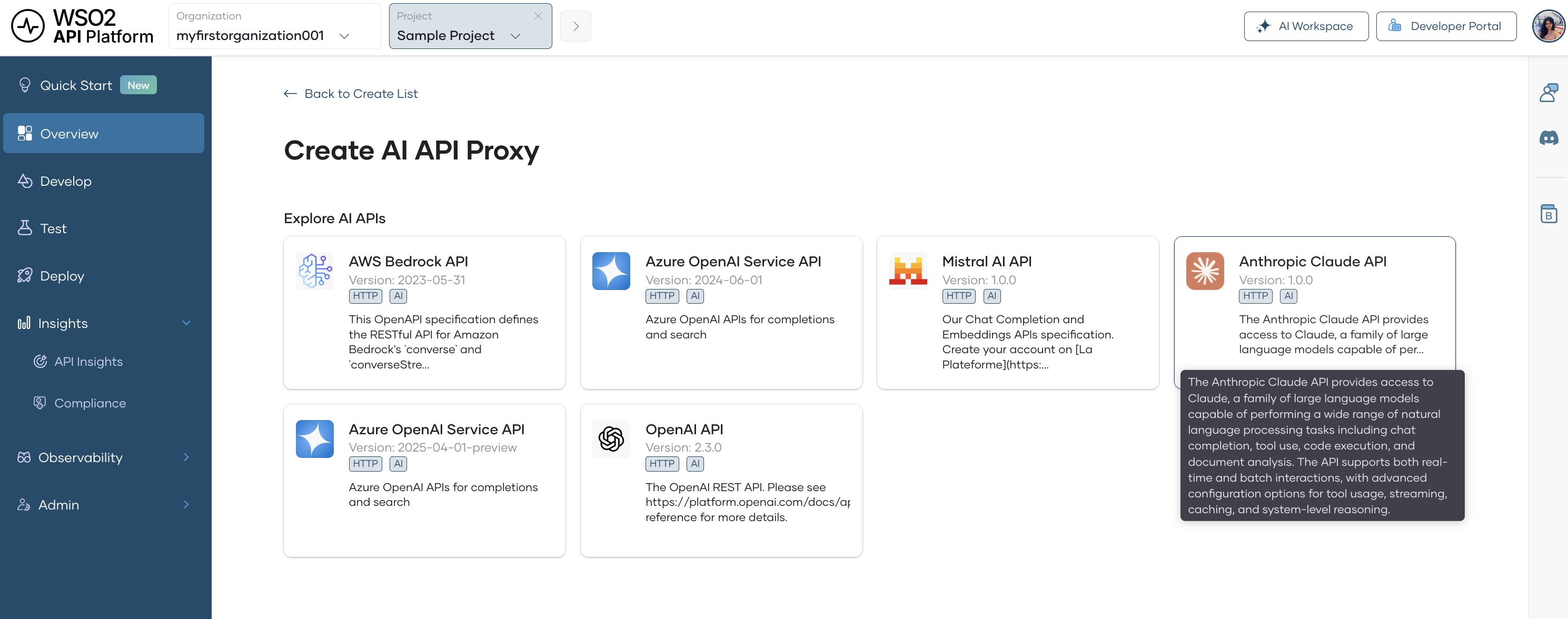Viewport: 1568px width, 619px height.
Task: Click the Developer Portal button
Action: pyautogui.click(x=1446, y=26)
